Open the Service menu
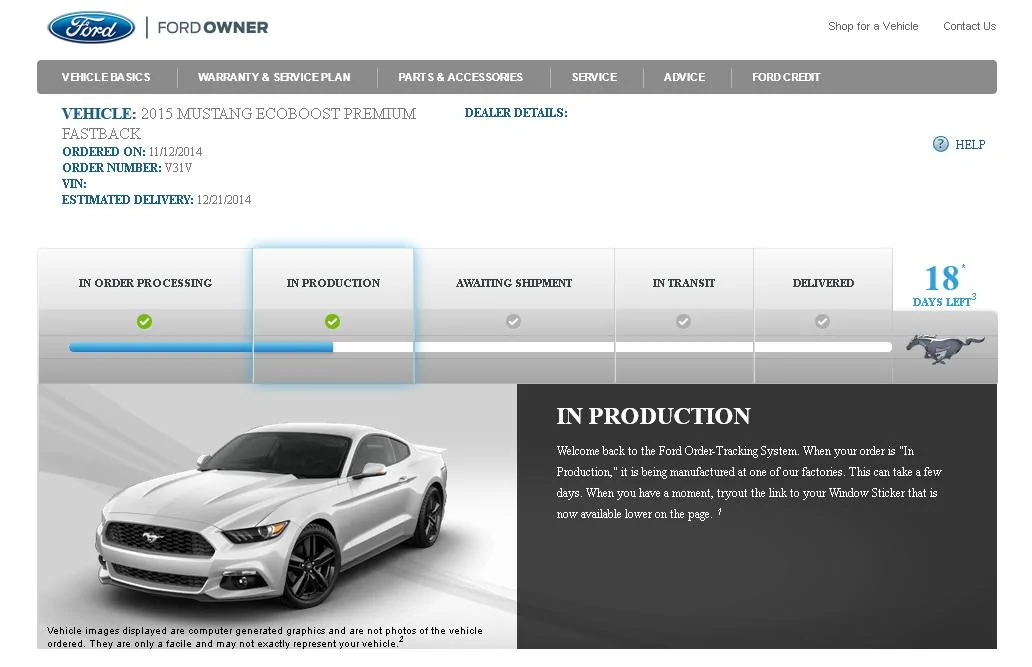This screenshot has width=1032, height=667. click(594, 77)
